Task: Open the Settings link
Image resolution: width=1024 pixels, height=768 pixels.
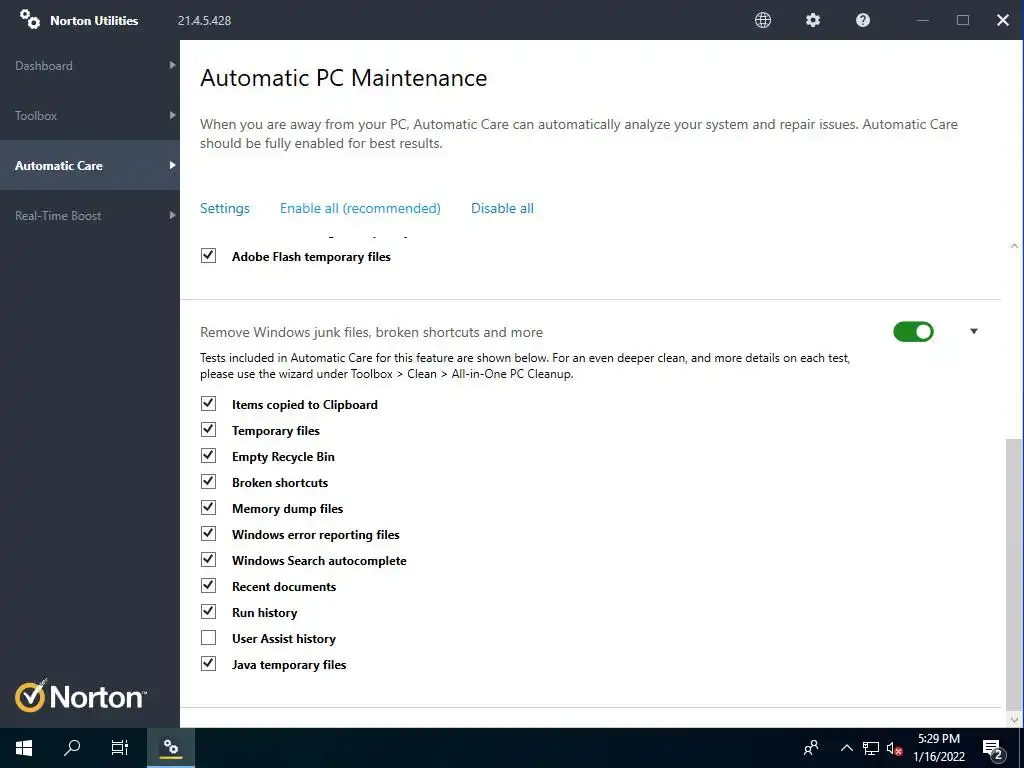Action: tap(225, 208)
